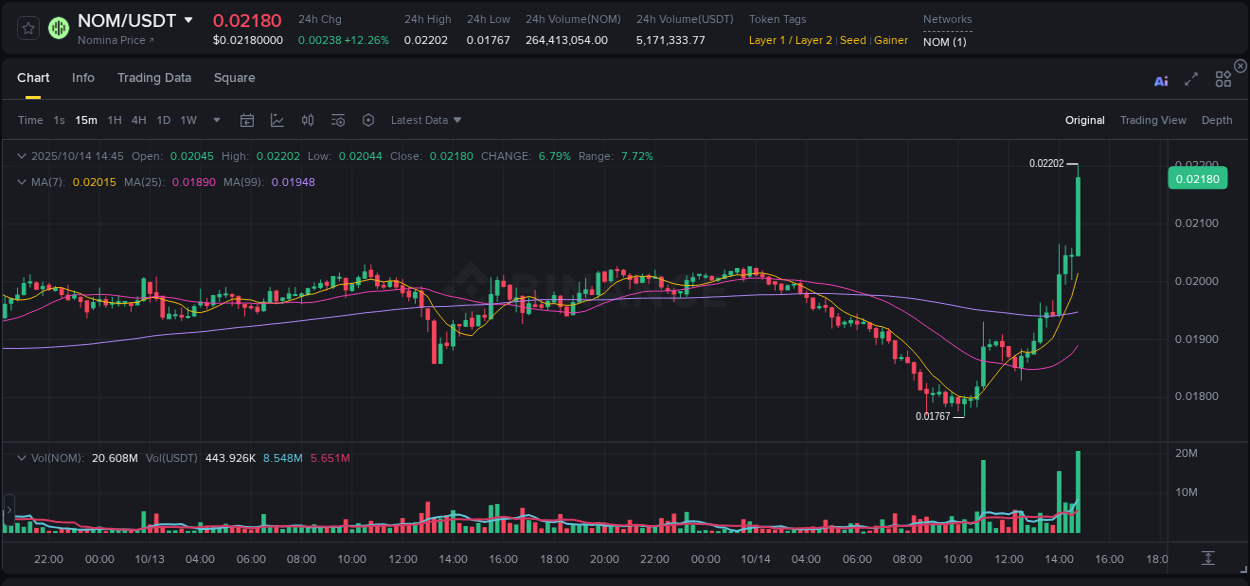
Task: Open the Latest Data dropdown
Action: tap(424, 120)
